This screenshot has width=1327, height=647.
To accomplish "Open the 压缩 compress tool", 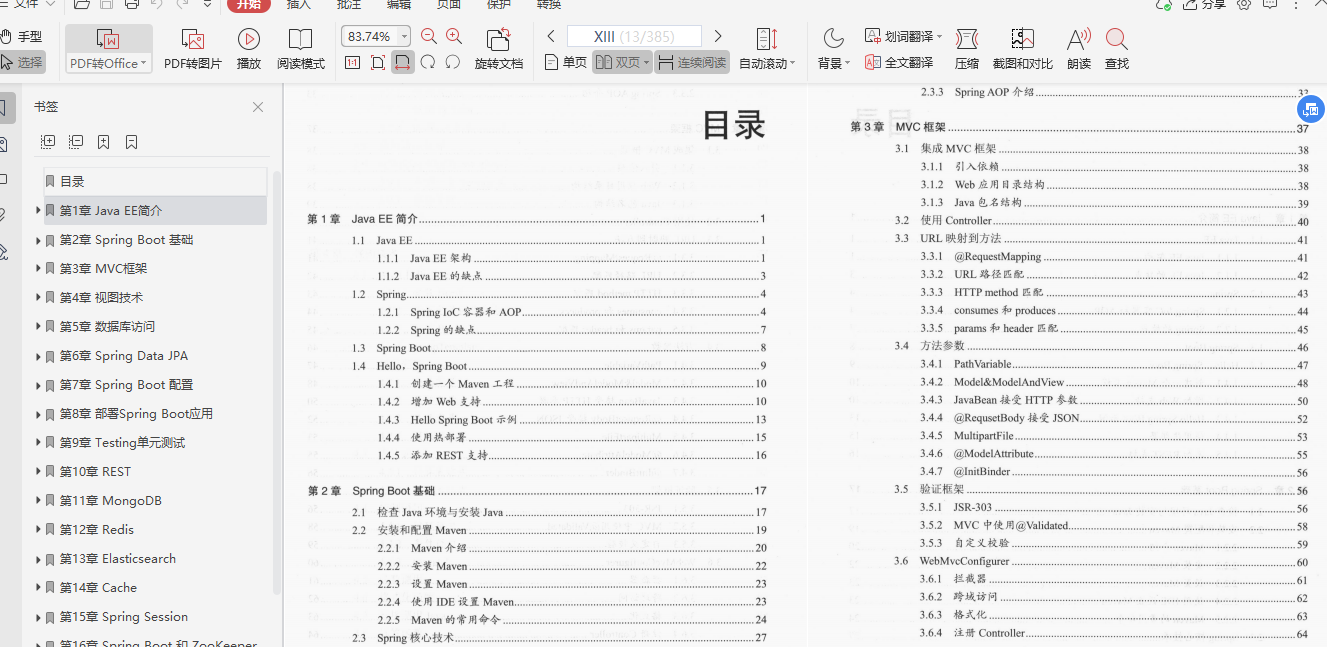I will [x=966, y=47].
